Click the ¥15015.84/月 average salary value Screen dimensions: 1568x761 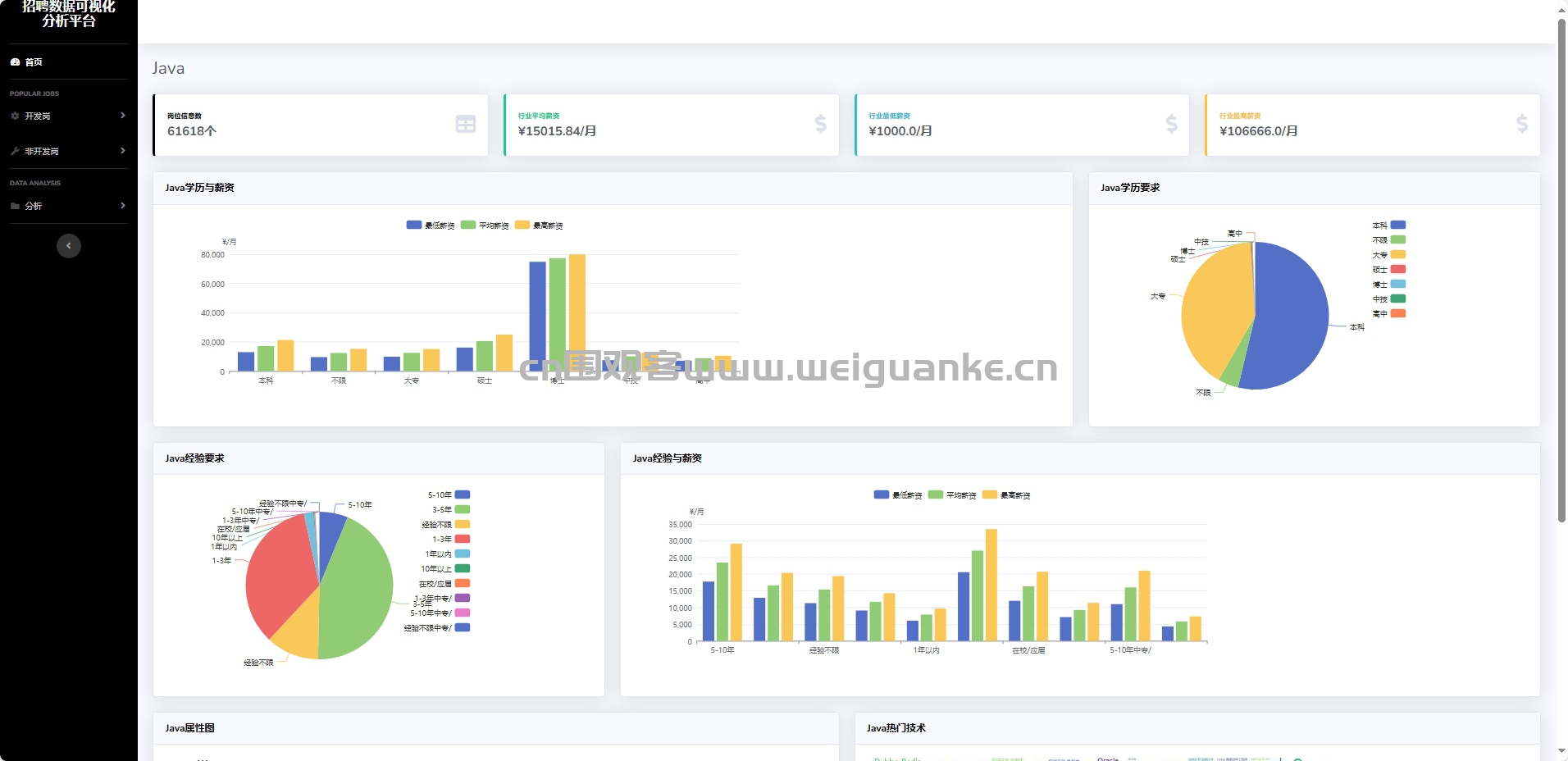[x=557, y=131]
